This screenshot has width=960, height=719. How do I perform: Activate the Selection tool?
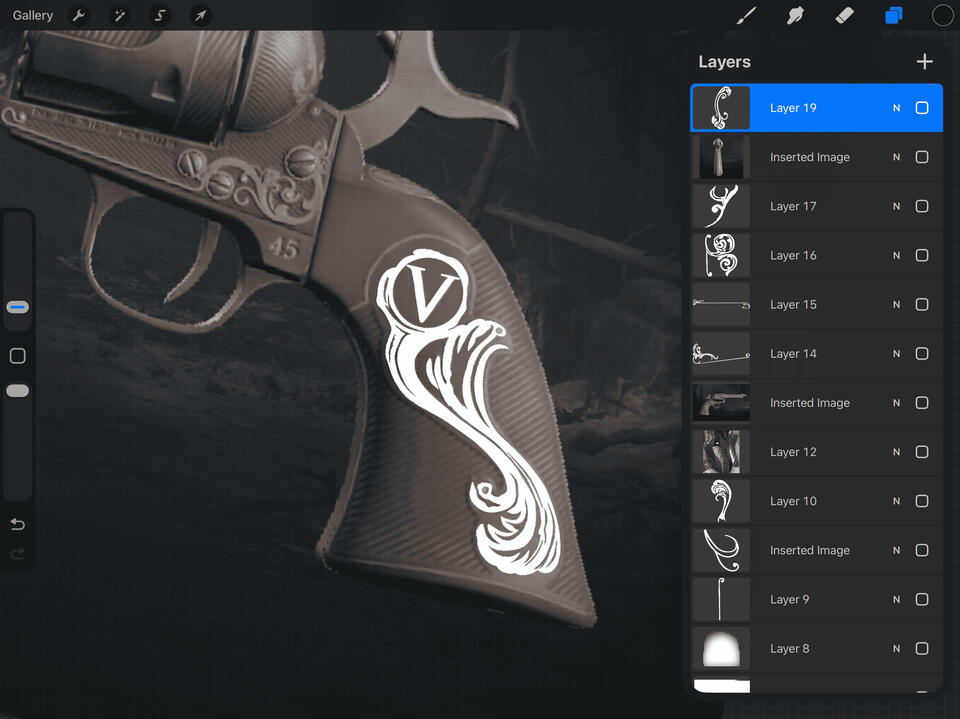160,16
